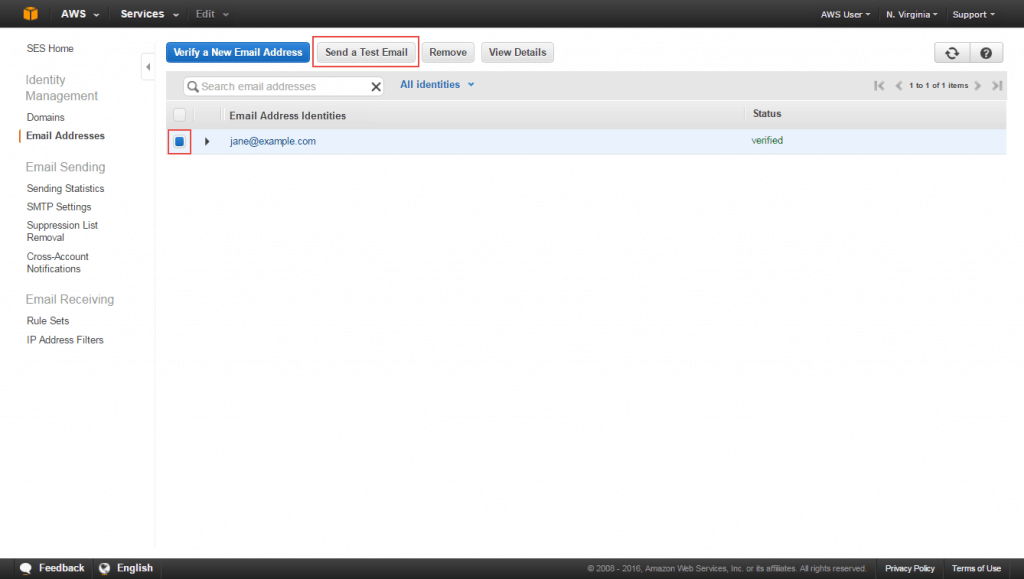Collapse the left navigation sidebar
The height and width of the screenshot is (579, 1024).
pos(148,66)
